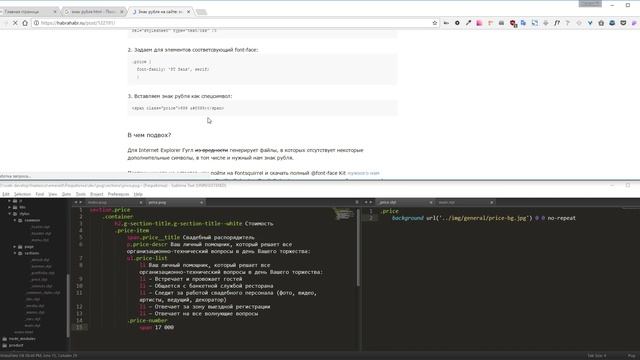Close the first Chrome tab 'Главная страница'

coord(55,12)
